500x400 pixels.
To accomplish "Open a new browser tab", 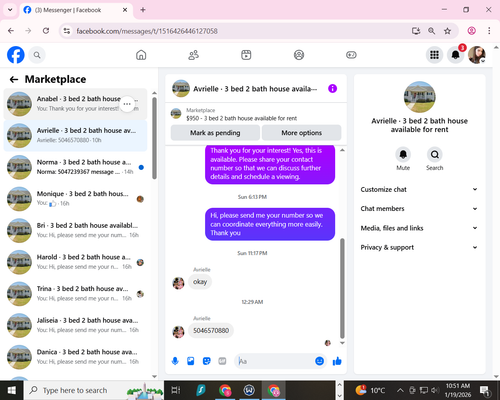I will [x=143, y=10].
